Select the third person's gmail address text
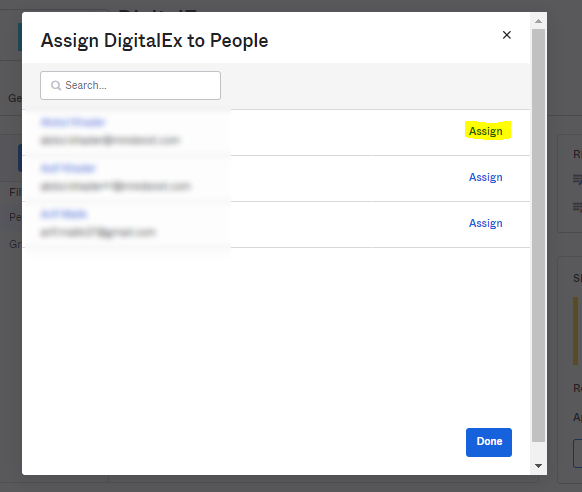582x492 pixels. (x=98, y=232)
